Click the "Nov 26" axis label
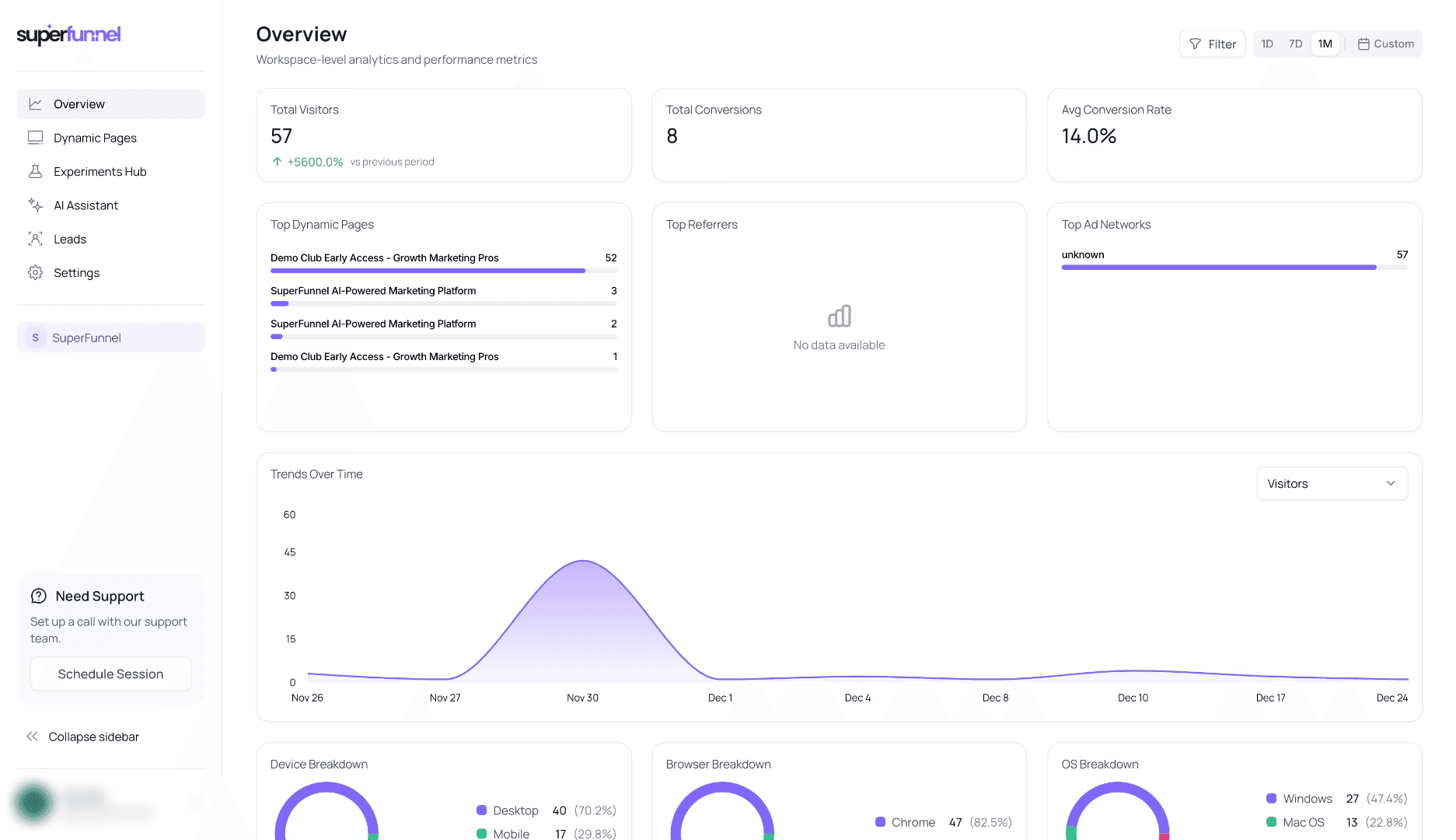The image size is (1456, 840). pos(307,698)
